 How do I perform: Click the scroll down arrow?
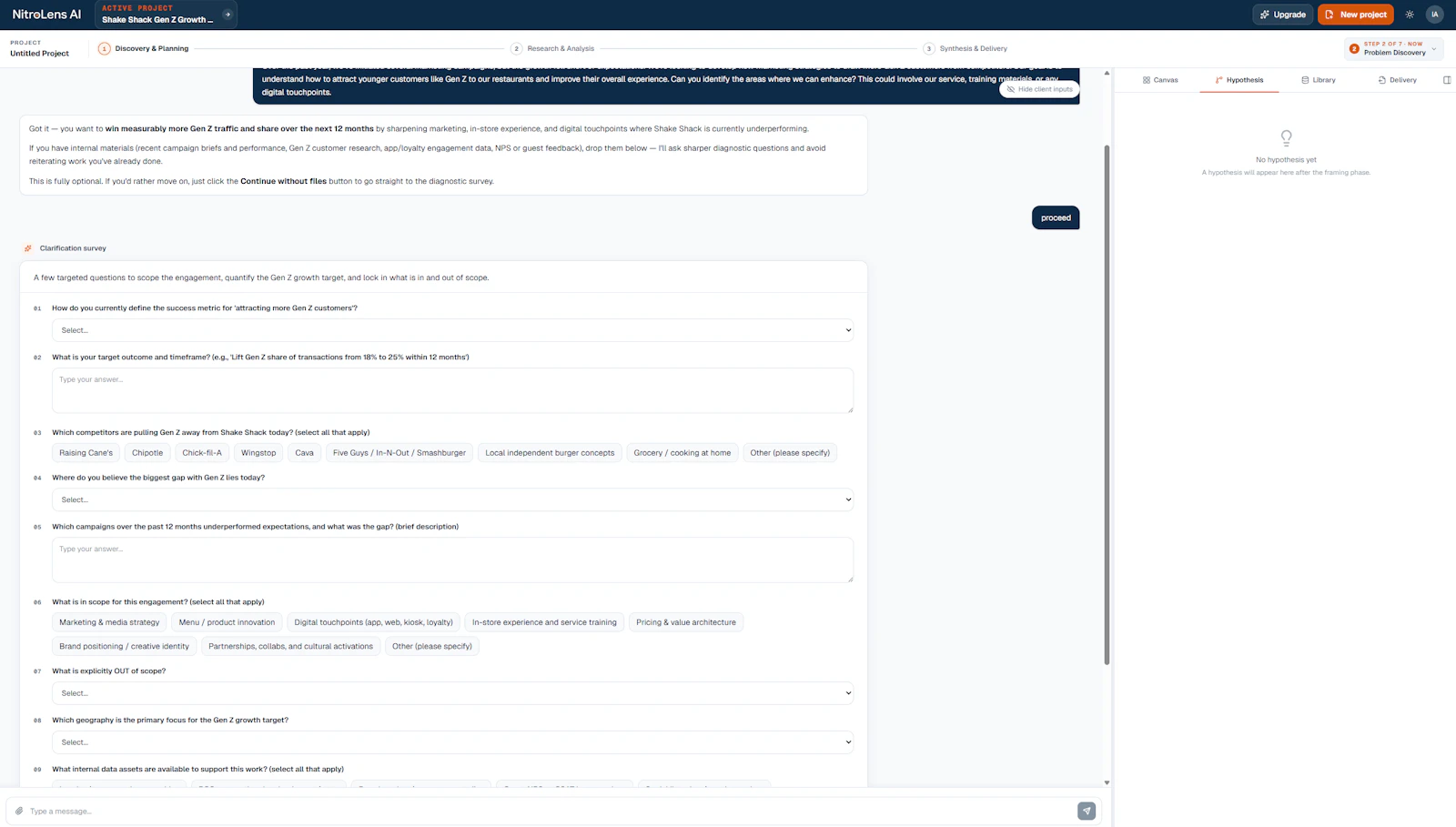point(1107,782)
